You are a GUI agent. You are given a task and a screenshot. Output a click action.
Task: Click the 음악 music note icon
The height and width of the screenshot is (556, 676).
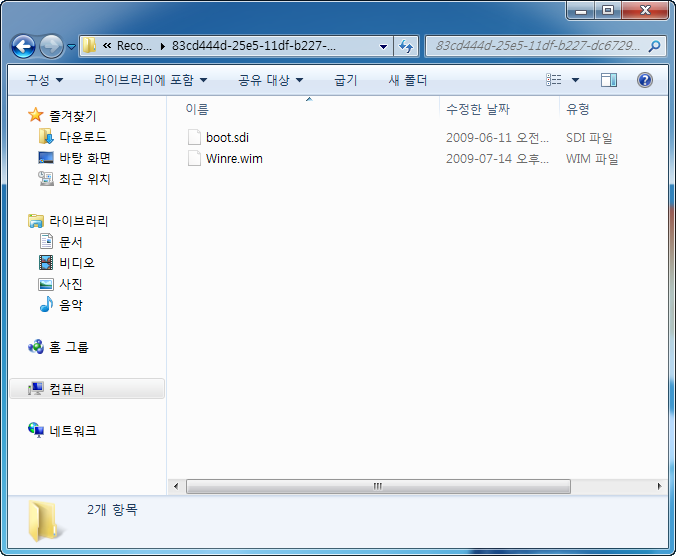pyautogui.click(x=46, y=304)
